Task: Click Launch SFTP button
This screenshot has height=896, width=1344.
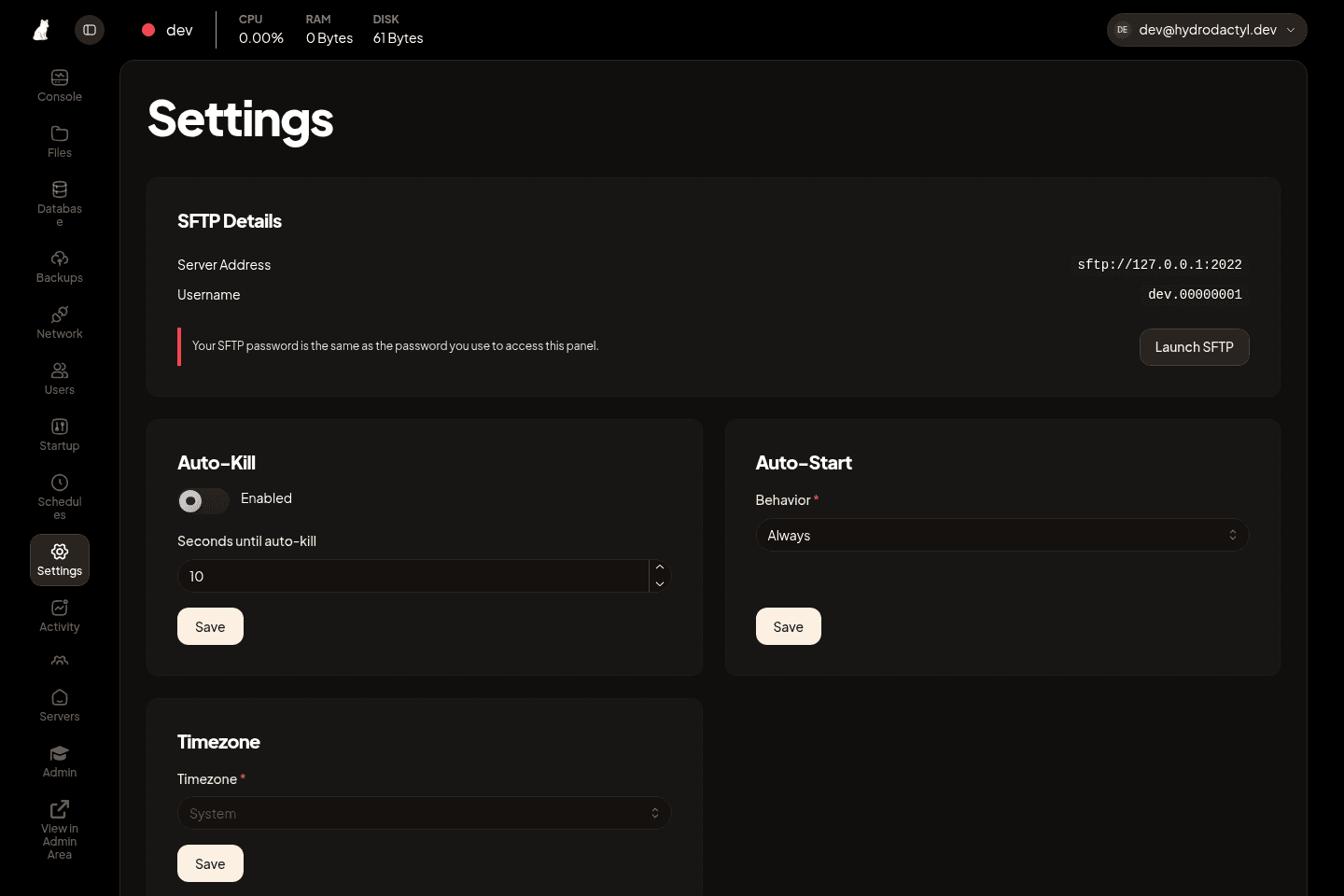Action: point(1195,347)
